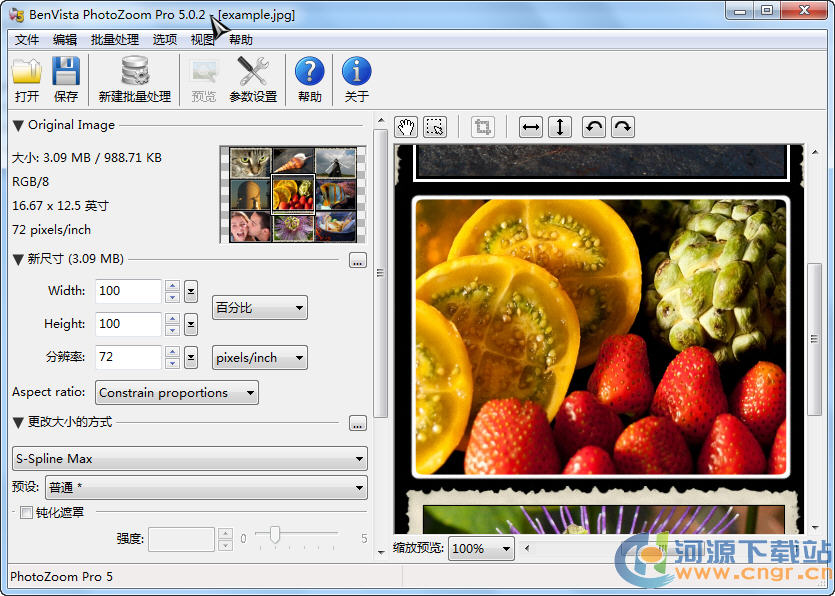Select the rectangular selection tool
Viewport: 835px width, 596px height.
coord(435,127)
